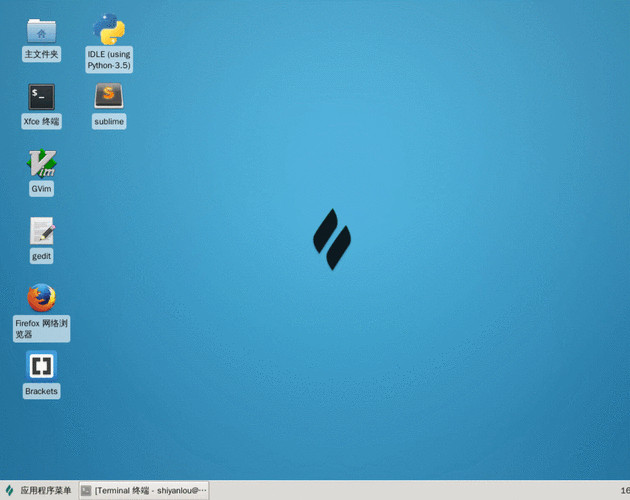Select the gedit label text
The width and height of the screenshot is (630, 500).
41,256
